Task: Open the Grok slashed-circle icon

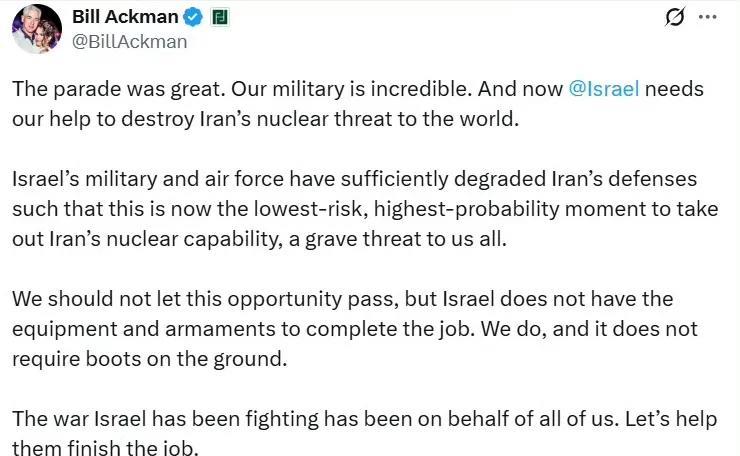Action: pos(674,17)
